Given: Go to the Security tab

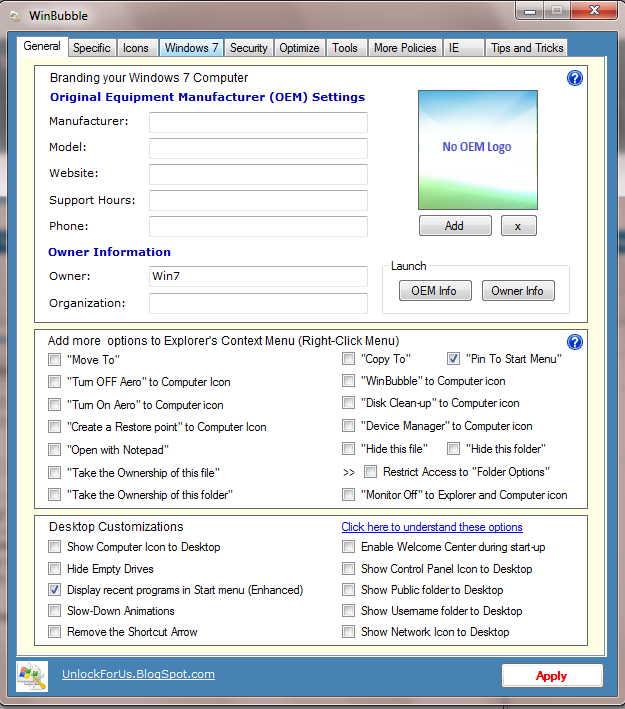Looking at the screenshot, I should (249, 48).
